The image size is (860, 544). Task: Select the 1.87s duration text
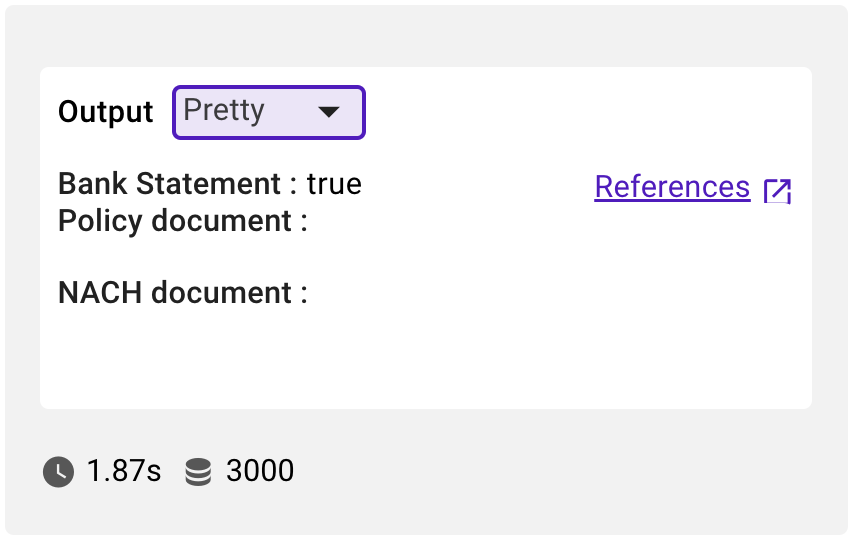(x=124, y=471)
